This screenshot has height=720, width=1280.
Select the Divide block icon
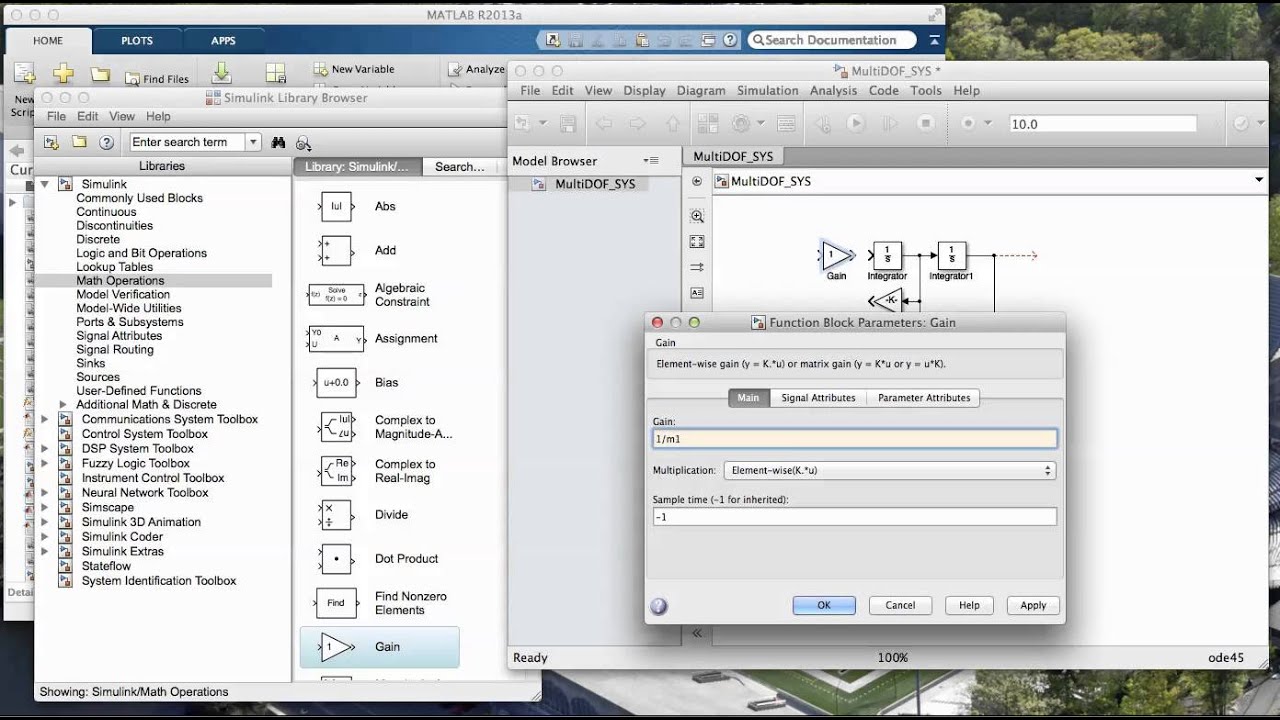336,515
